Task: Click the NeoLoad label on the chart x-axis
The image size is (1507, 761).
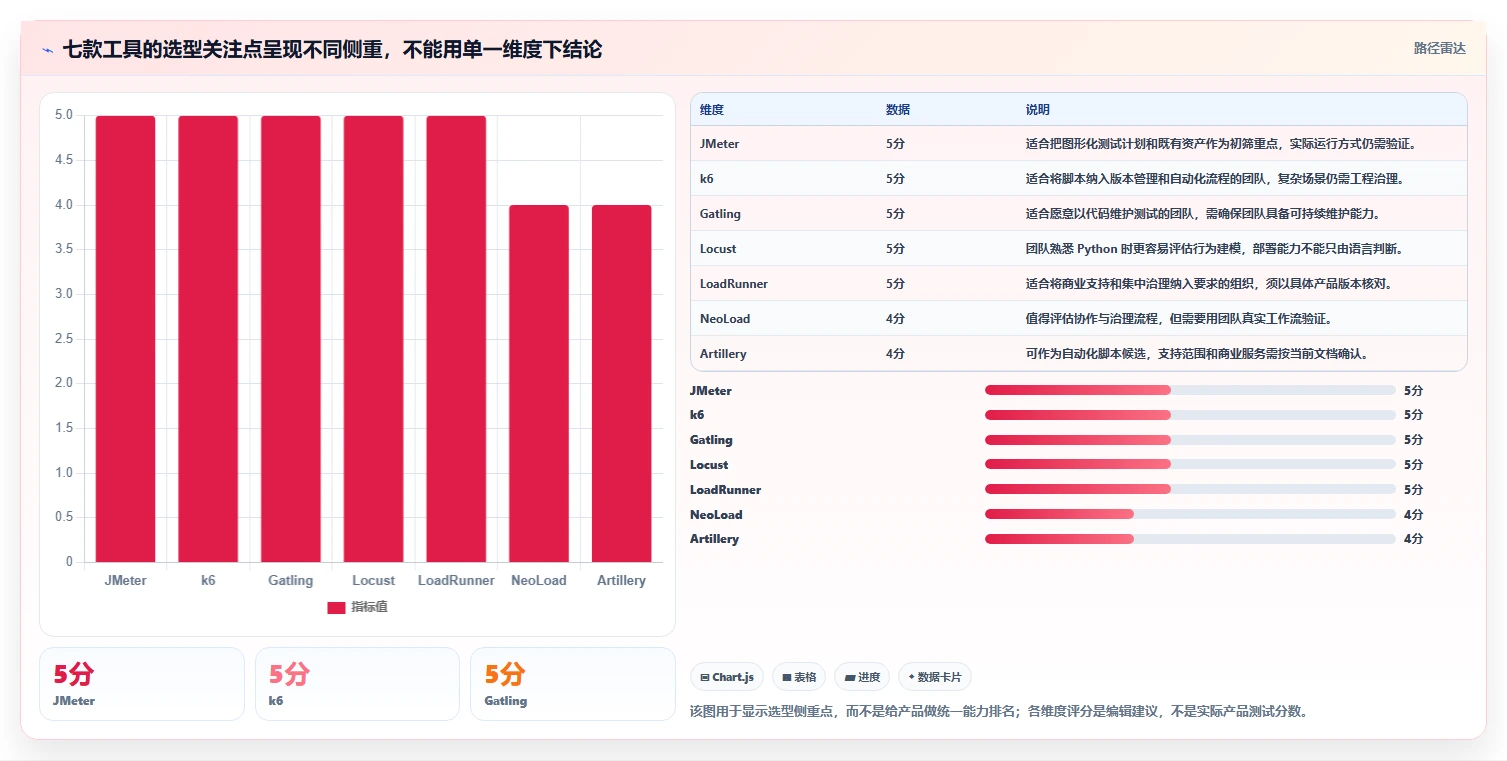Action: coord(539,581)
